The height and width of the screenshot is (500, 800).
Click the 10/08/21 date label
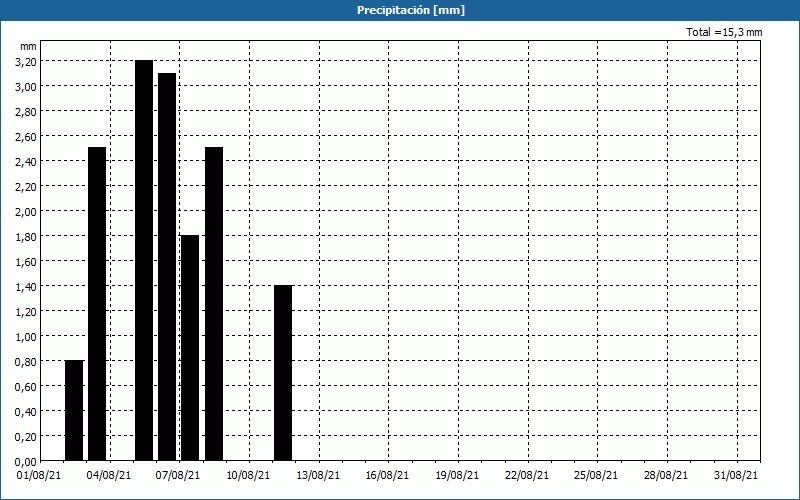[x=248, y=476]
